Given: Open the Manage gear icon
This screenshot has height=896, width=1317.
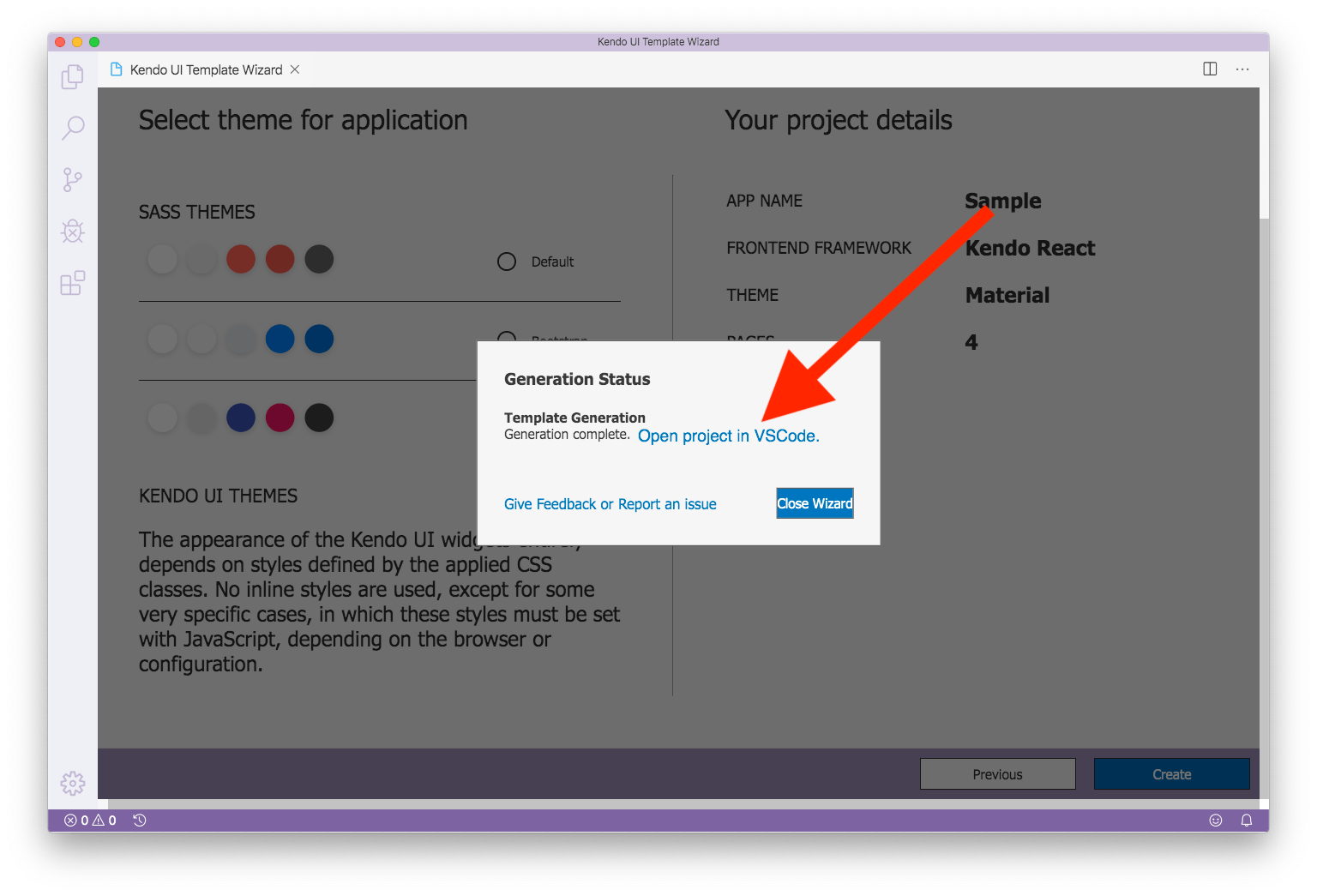Looking at the screenshot, I should point(73,783).
